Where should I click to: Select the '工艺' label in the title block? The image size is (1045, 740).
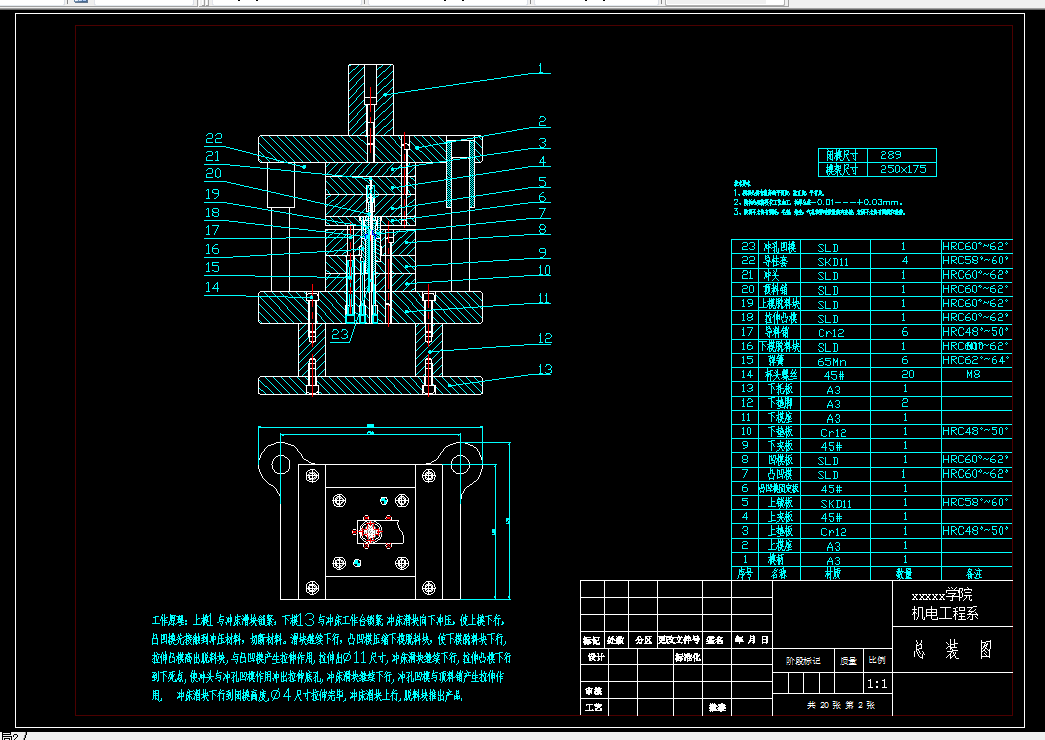pos(594,707)
